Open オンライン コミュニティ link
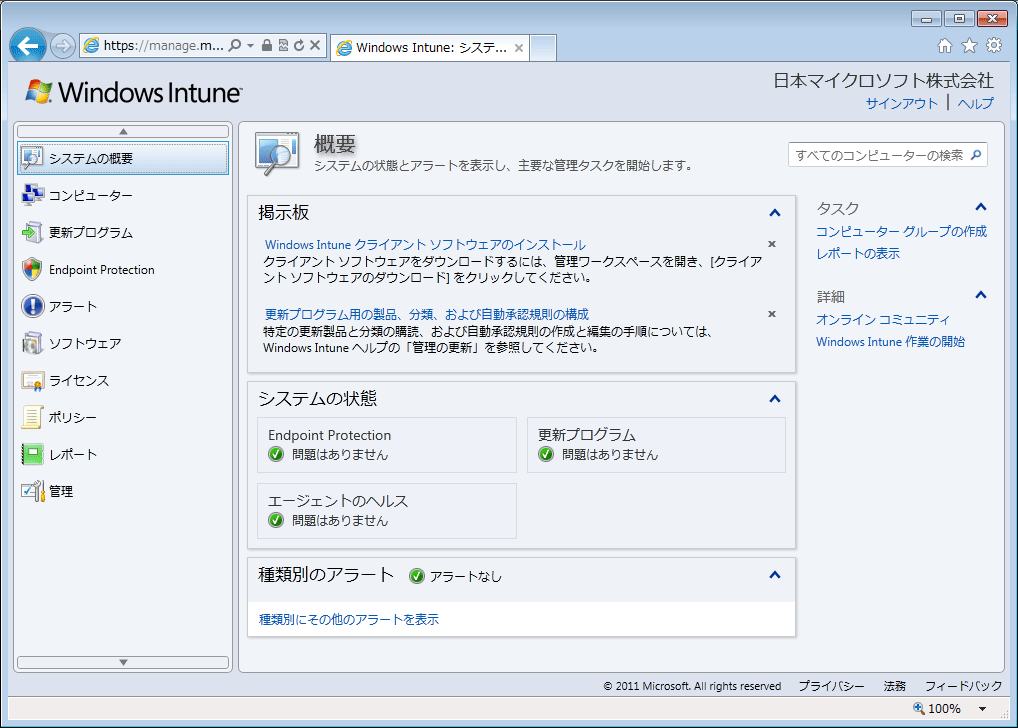Viewport: 1018px width, 728px height. [x=882, y=320]
